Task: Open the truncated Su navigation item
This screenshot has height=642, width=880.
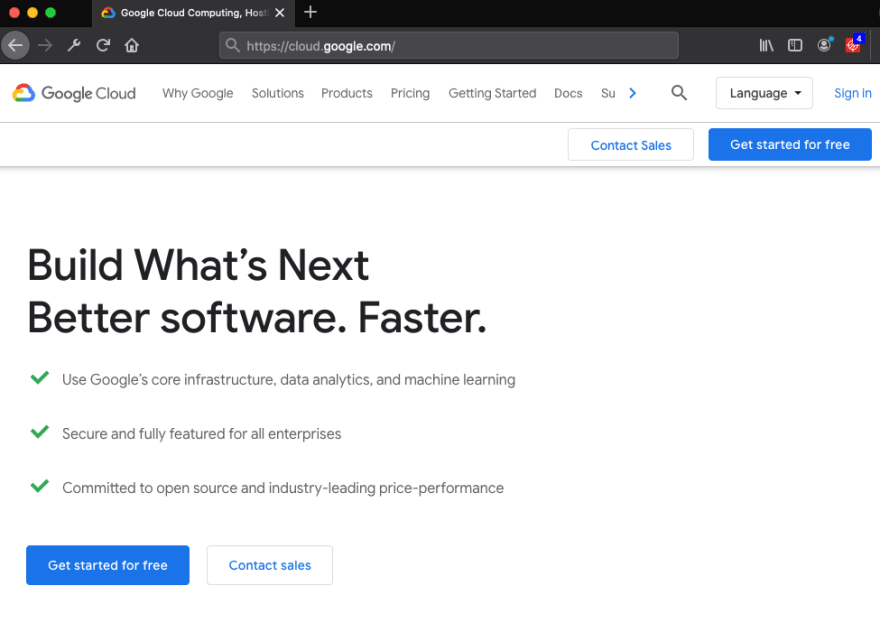Action: [x=608, y=93]
